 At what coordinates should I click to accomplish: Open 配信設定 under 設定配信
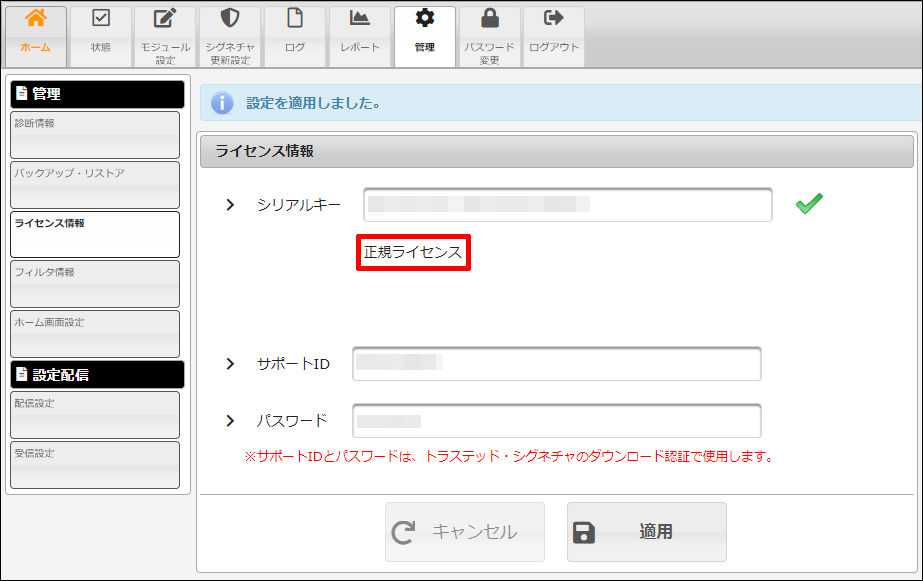coord(95,415)
